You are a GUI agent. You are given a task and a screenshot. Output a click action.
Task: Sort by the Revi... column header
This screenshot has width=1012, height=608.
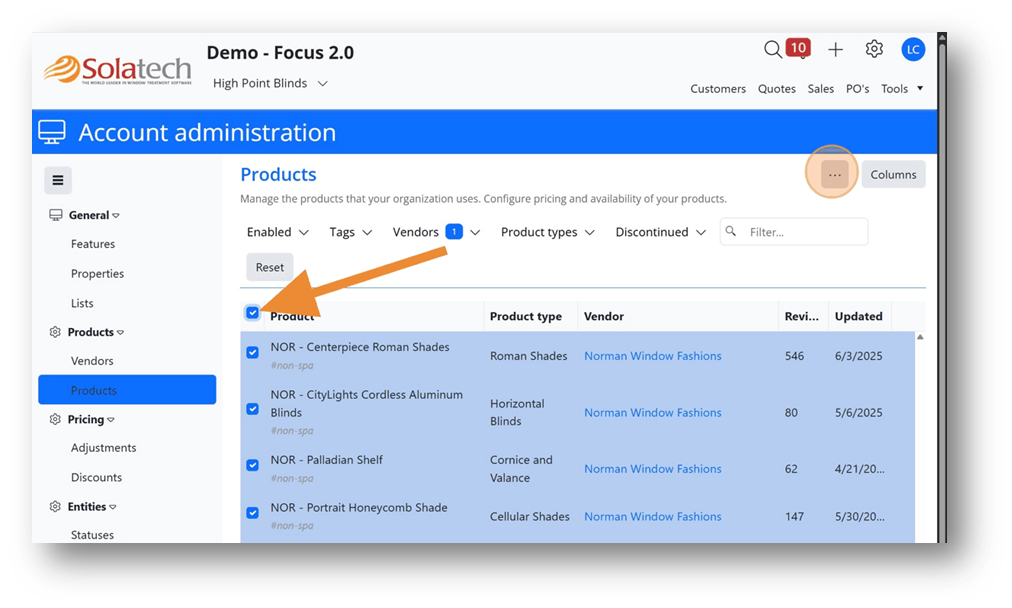[x=802, y=316]
